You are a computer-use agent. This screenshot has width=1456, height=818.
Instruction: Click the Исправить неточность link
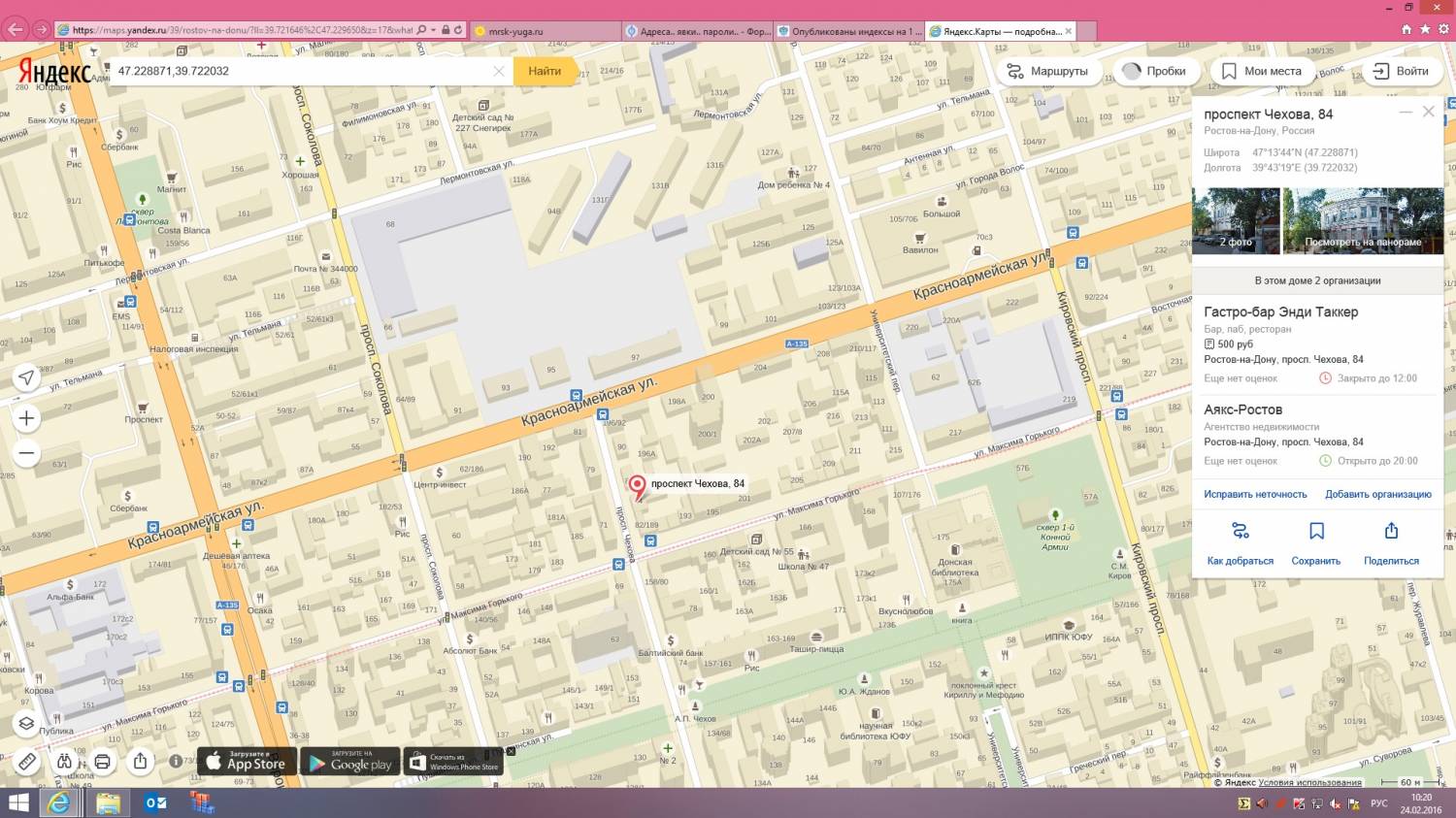point(1255,494)
